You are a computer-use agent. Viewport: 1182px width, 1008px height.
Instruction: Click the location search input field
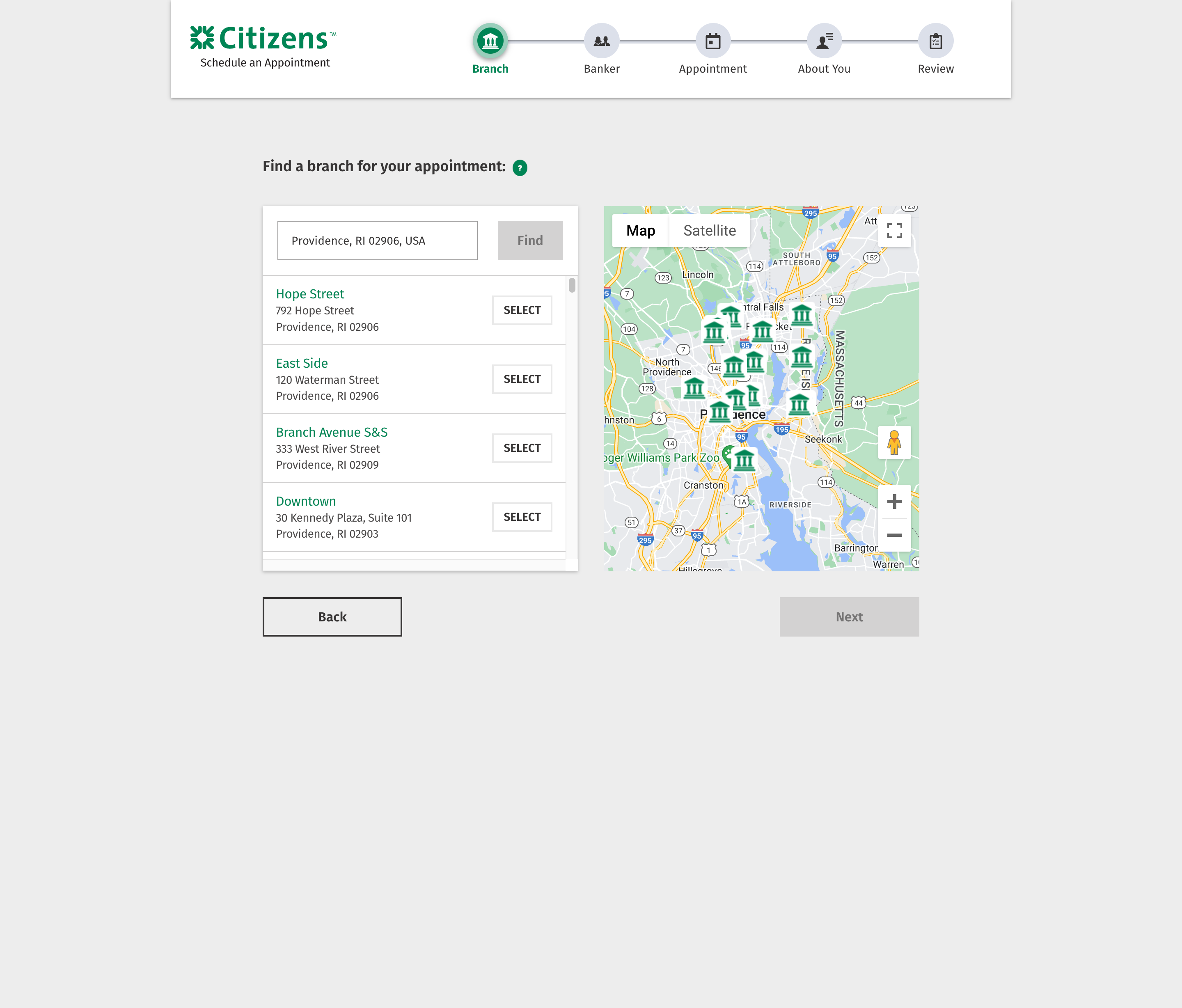[x=377, y=241]
